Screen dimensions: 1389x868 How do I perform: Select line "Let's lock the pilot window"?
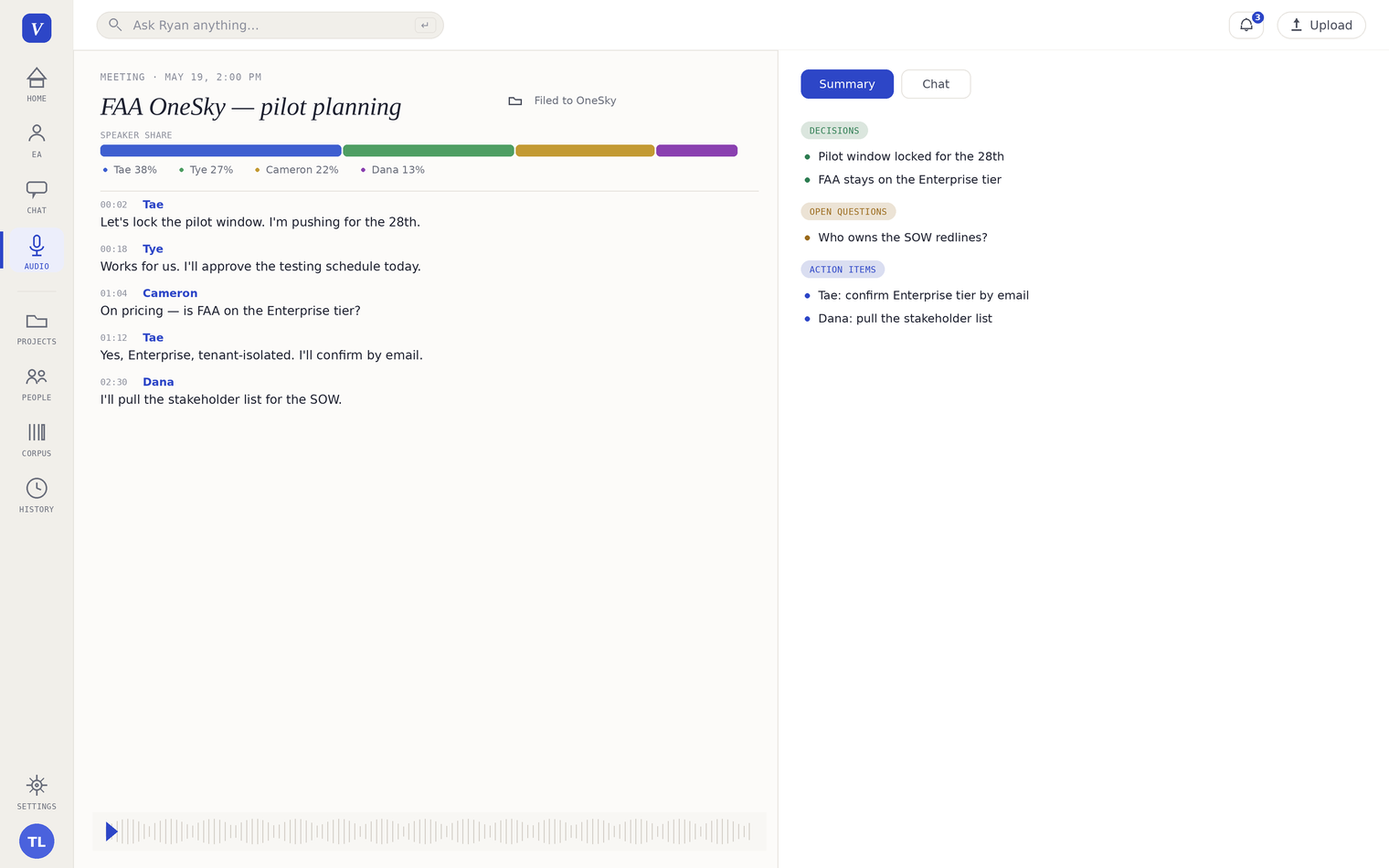(x=260, y=222)
